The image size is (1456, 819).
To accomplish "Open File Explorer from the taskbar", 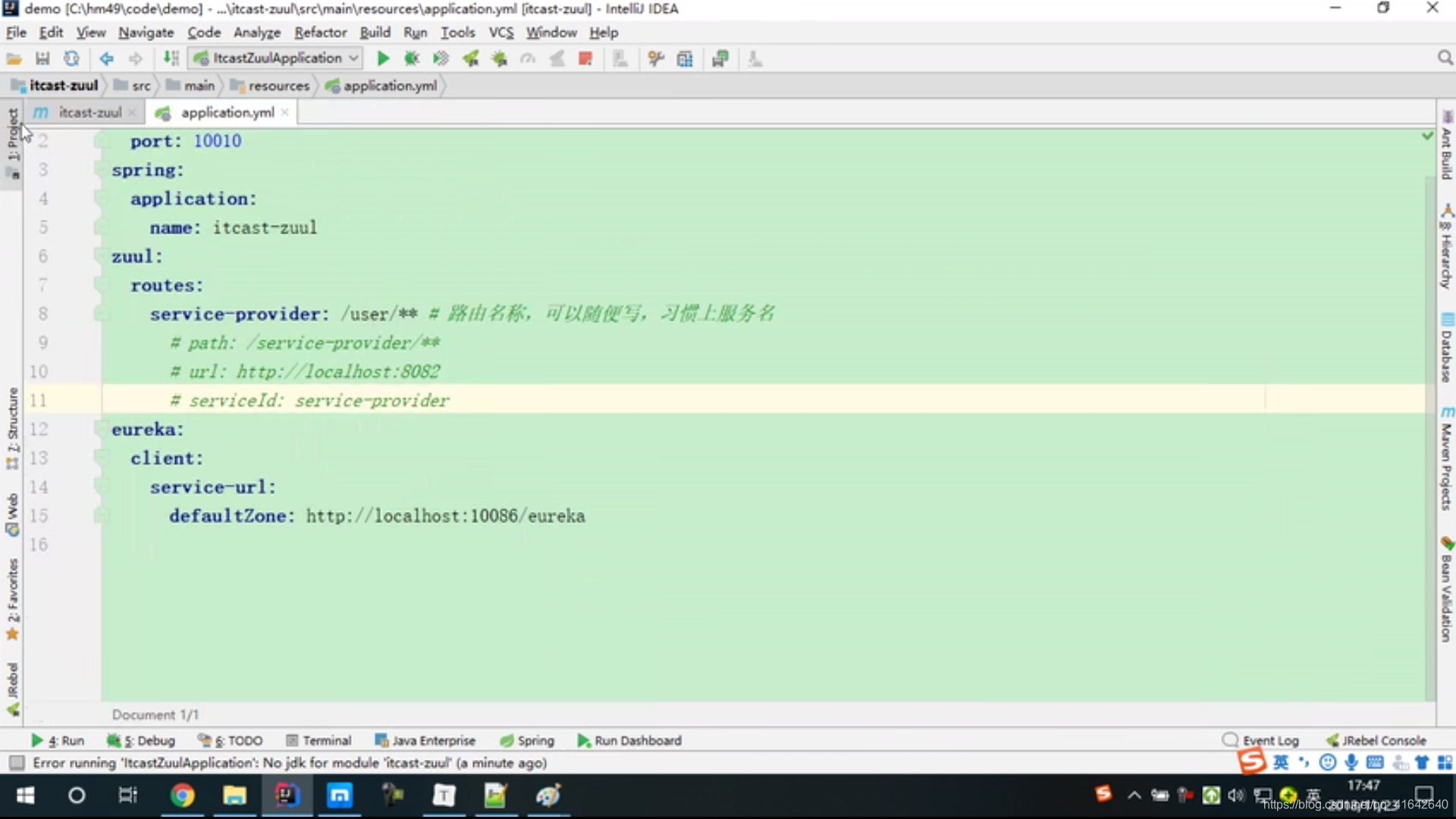I will [x=234, y=795].
